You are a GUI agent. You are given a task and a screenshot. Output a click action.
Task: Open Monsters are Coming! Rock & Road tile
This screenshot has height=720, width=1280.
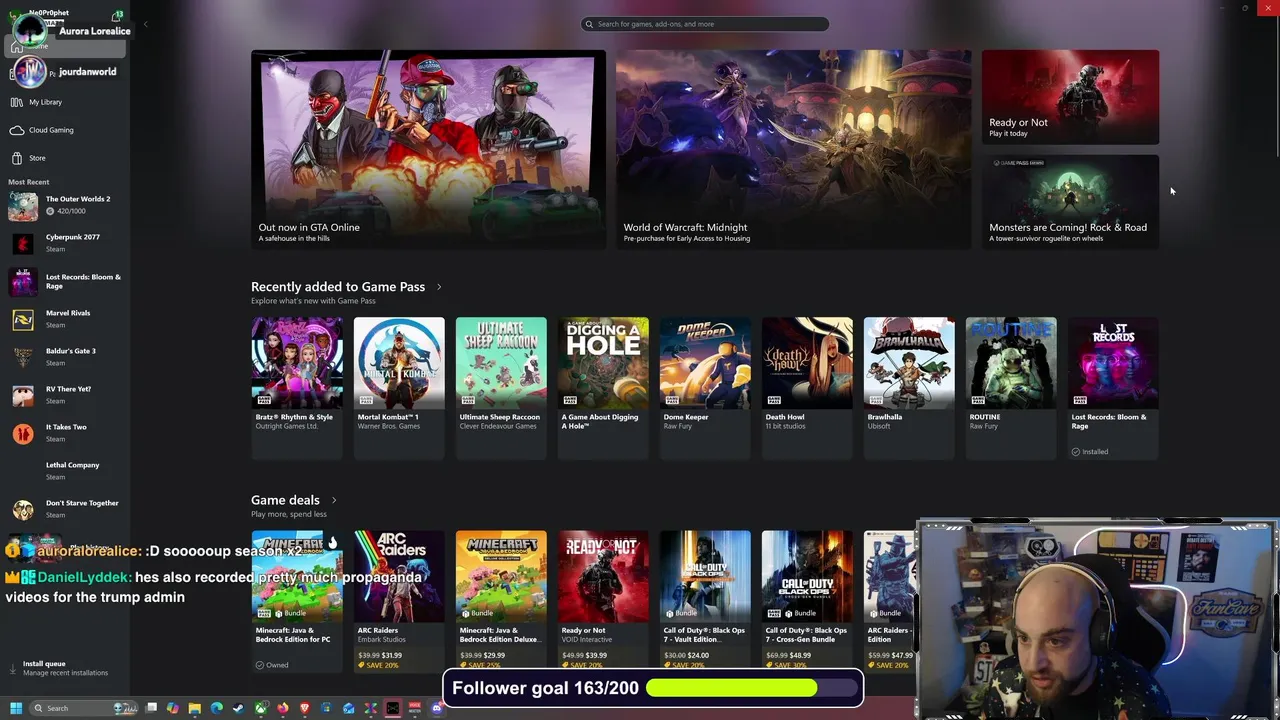click(1070, 201)
